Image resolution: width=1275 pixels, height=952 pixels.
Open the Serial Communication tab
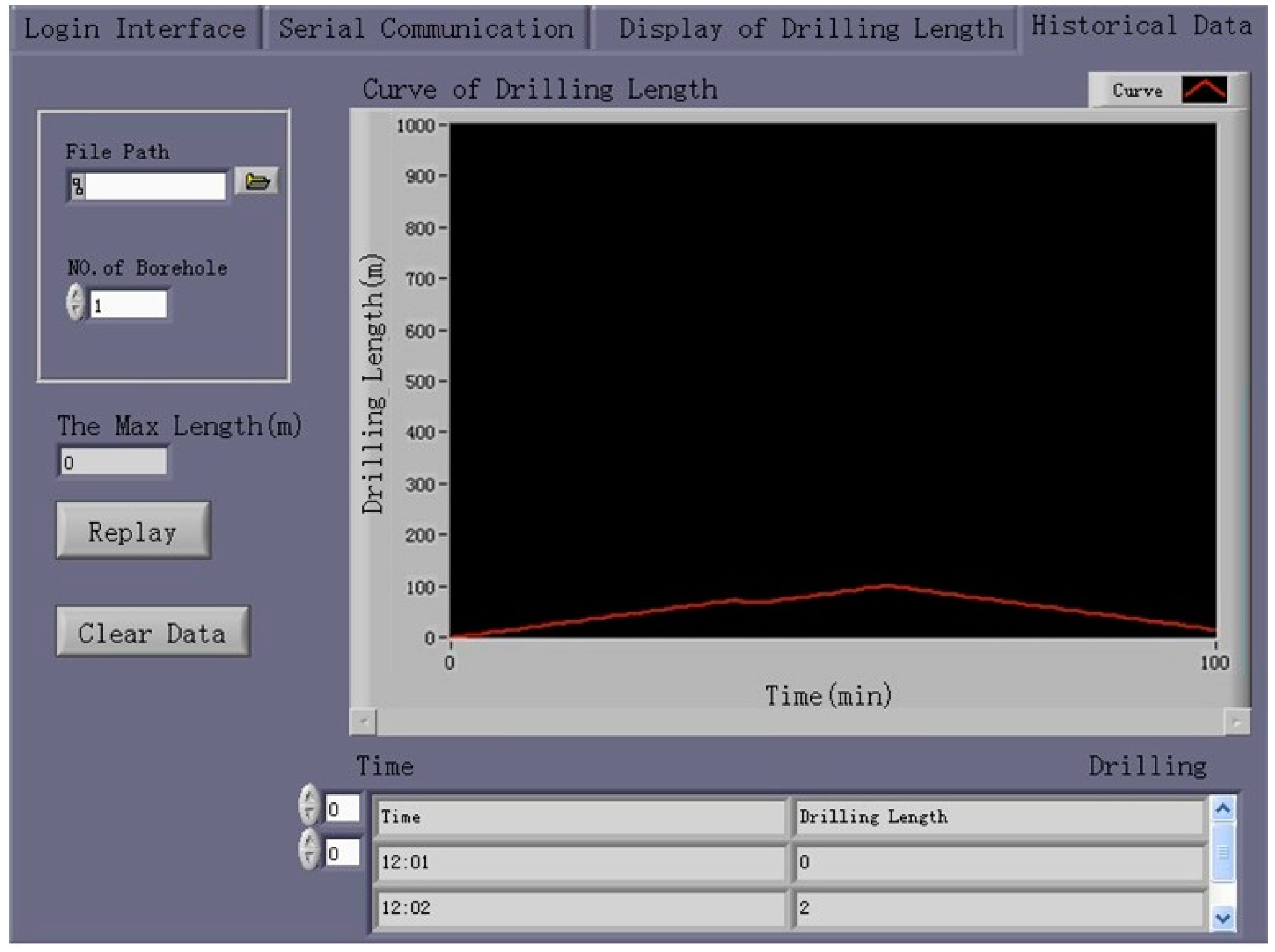426,29
